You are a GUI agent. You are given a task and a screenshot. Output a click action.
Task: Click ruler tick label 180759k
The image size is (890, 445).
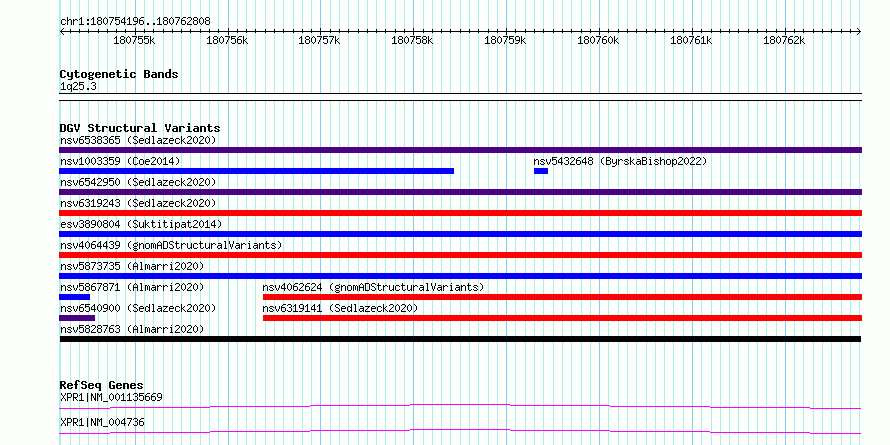coord(505,40)
